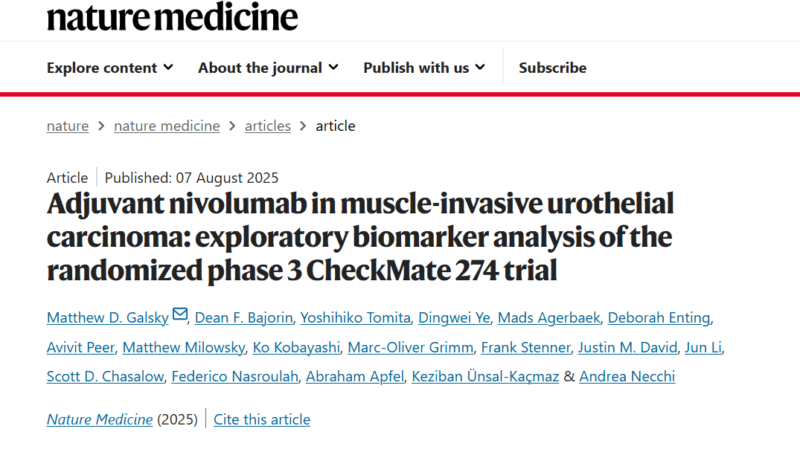This screenshot has height=449, width=800.
Task: Click the email envelope icon beside Matthew D. Galsky
Action: (180, 314)
